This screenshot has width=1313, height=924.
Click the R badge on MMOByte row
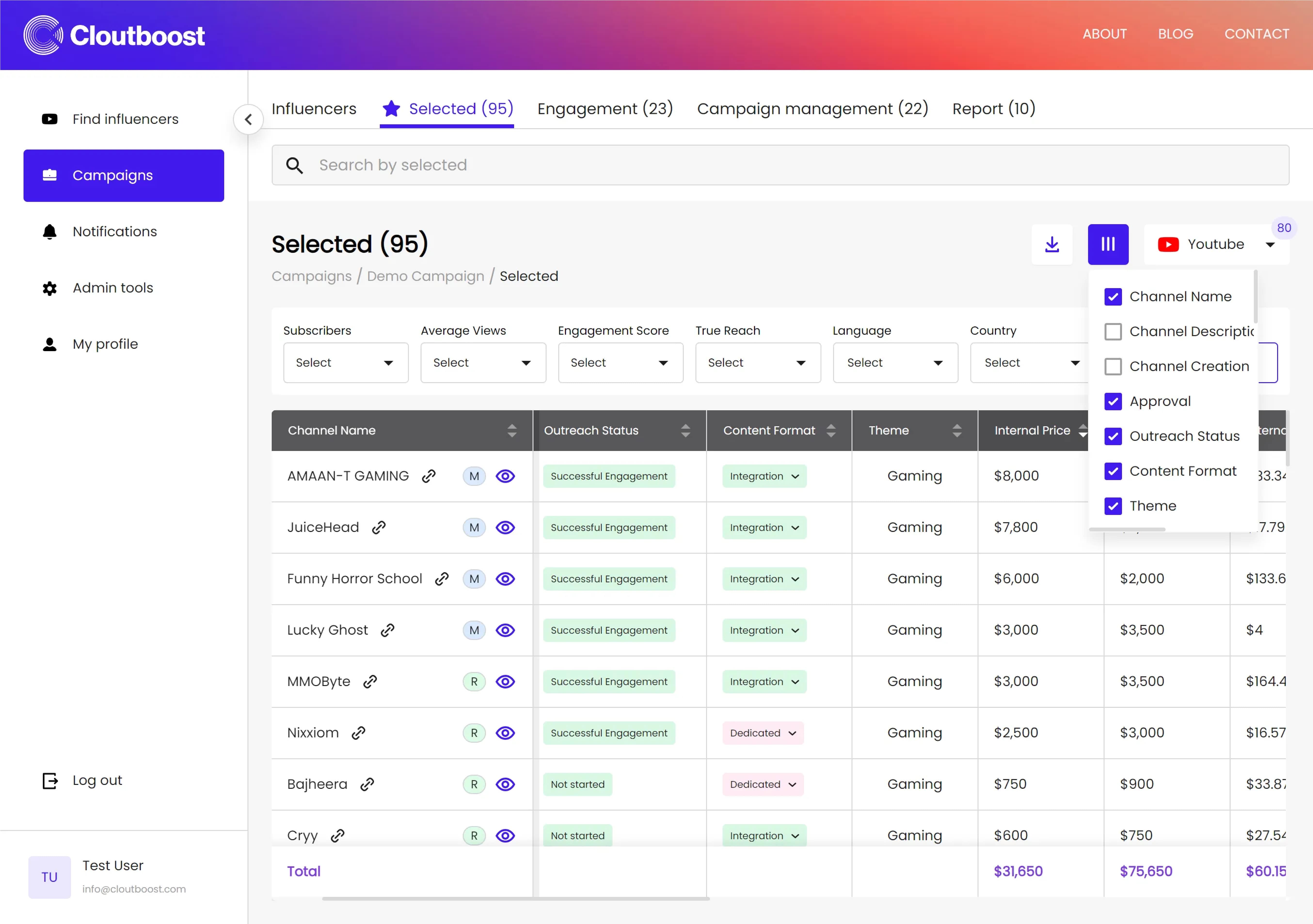[x=474, y=682]
